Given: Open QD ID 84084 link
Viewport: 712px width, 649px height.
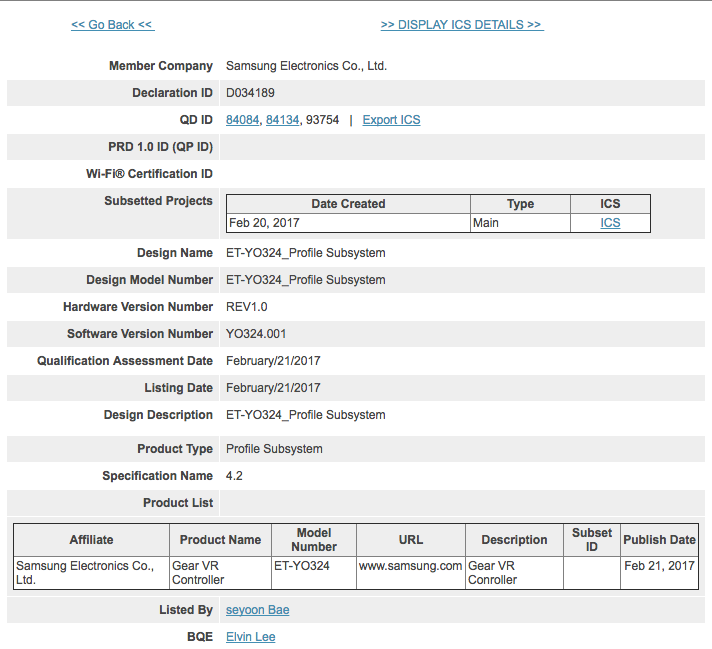Looking at the screenshot, I should 242,120.
